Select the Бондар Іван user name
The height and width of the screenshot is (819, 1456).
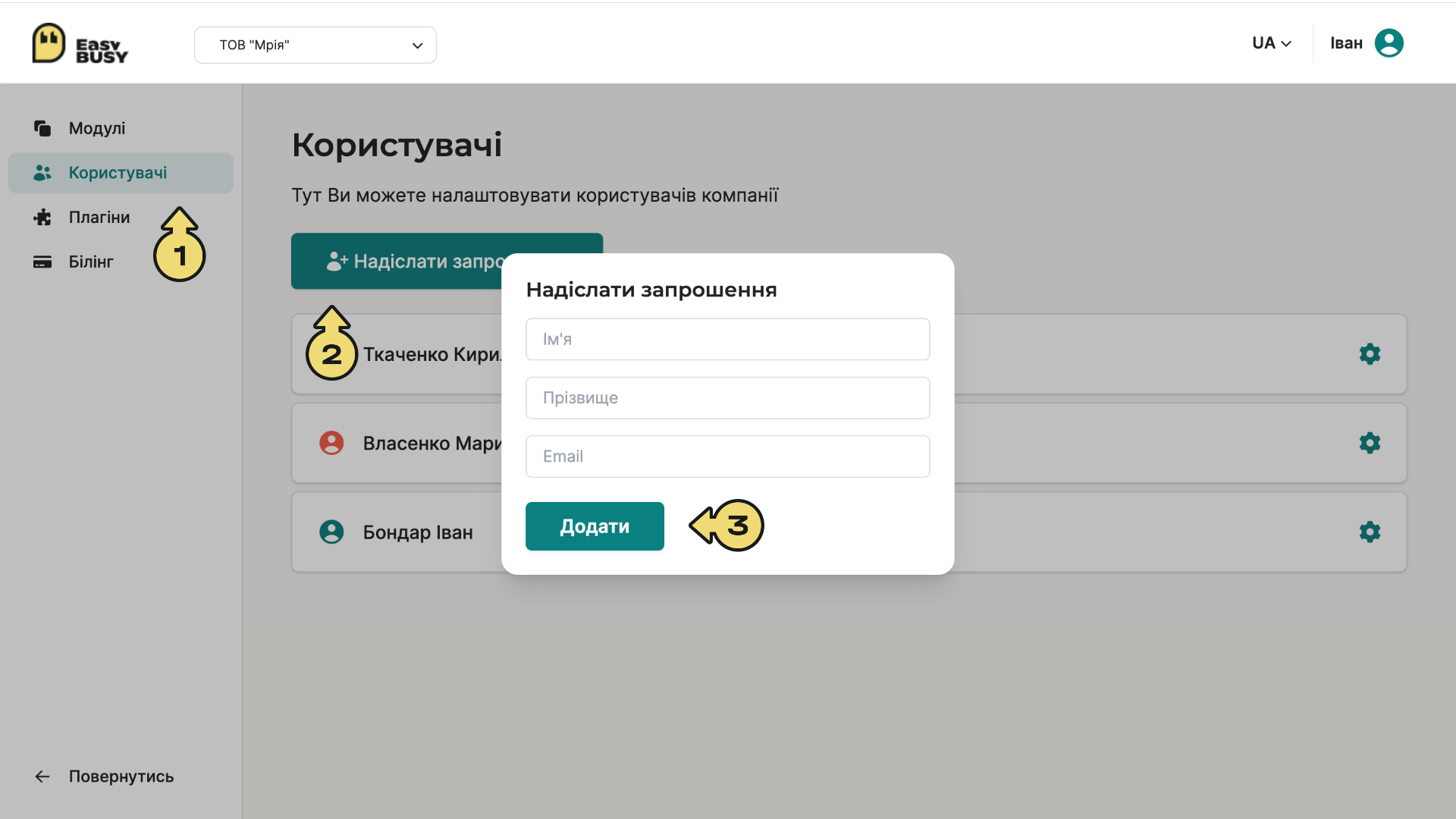point(418,532)
